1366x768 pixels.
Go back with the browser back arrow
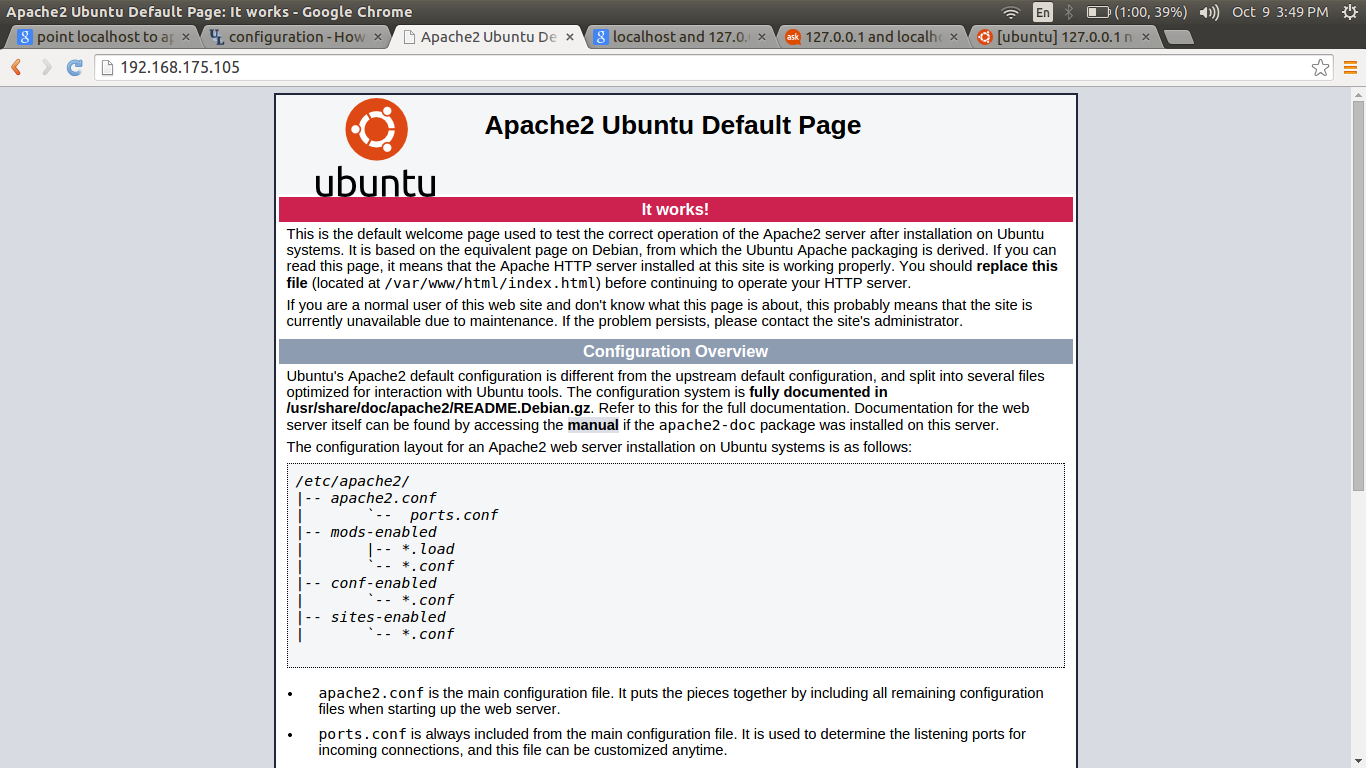(17, 68)
